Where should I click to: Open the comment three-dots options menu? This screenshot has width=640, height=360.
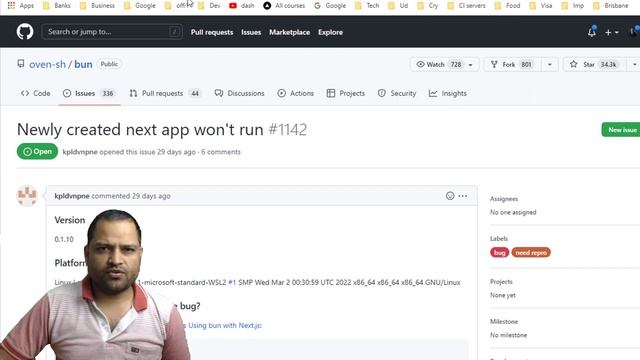tap(462, 196)
